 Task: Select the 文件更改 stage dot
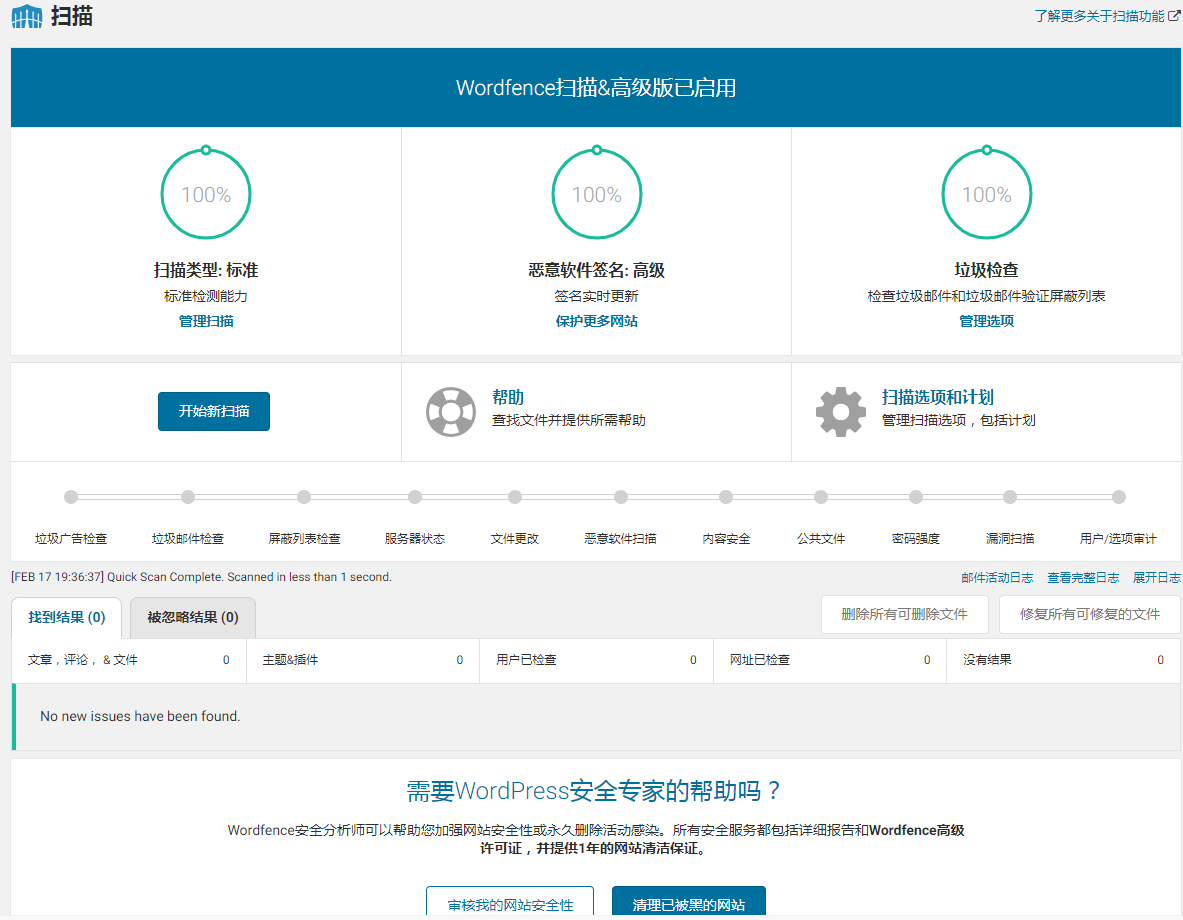(515, 497)
